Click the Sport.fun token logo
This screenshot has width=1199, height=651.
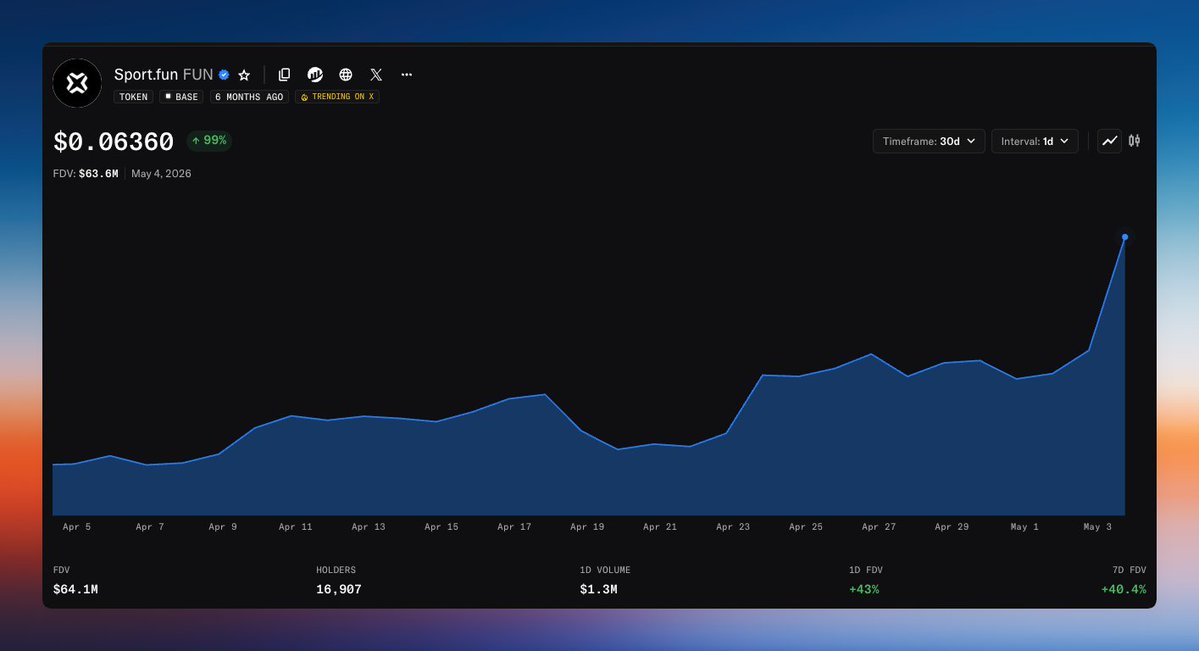[x=77, y=83]
